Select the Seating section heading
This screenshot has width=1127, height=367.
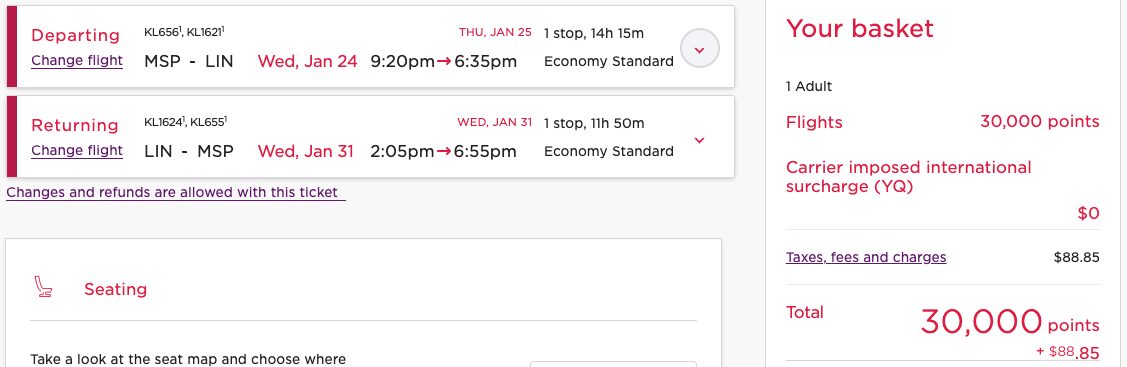(116, 289)
